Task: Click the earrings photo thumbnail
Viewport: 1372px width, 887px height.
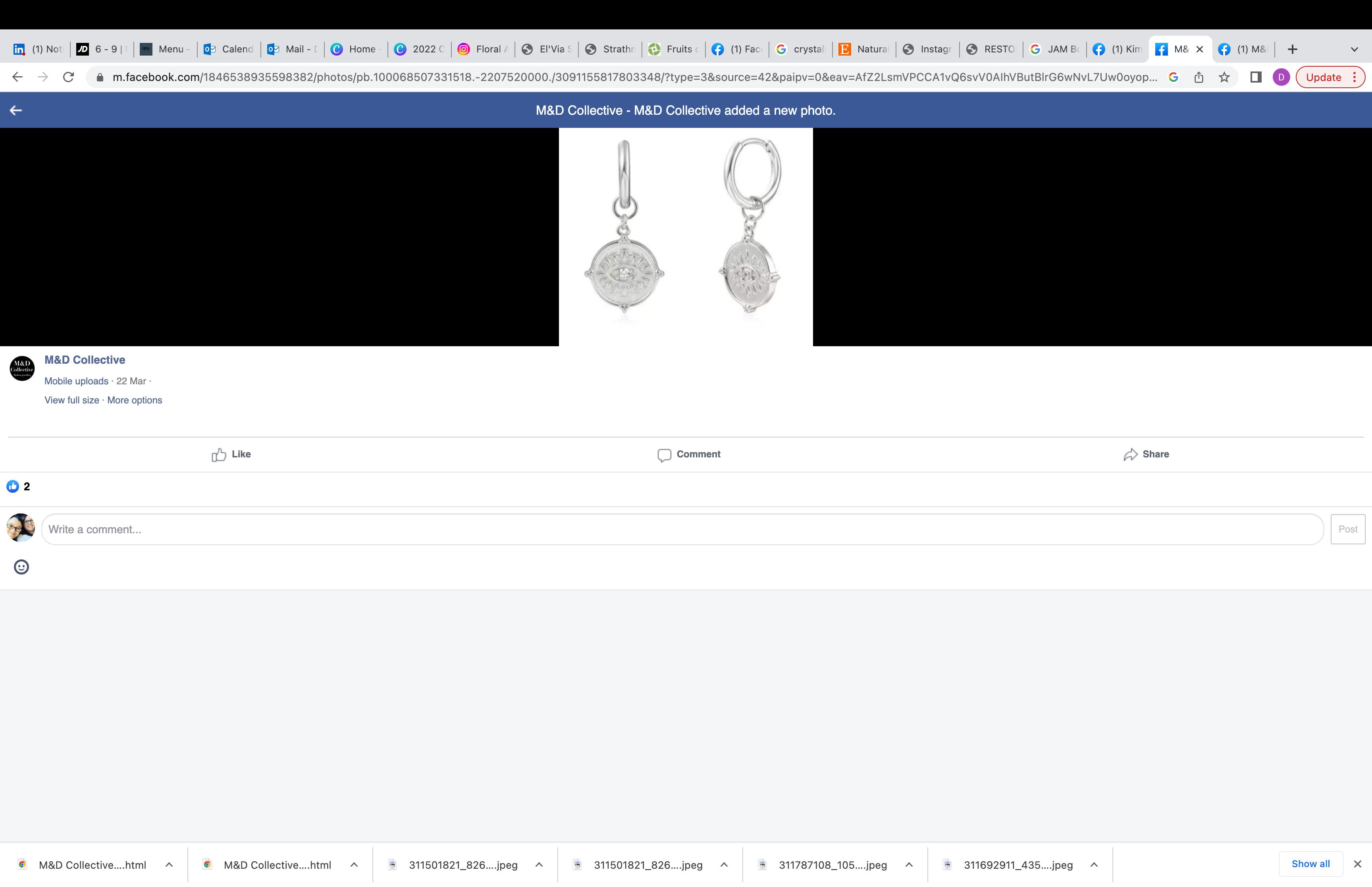Action: coord(685,237)
